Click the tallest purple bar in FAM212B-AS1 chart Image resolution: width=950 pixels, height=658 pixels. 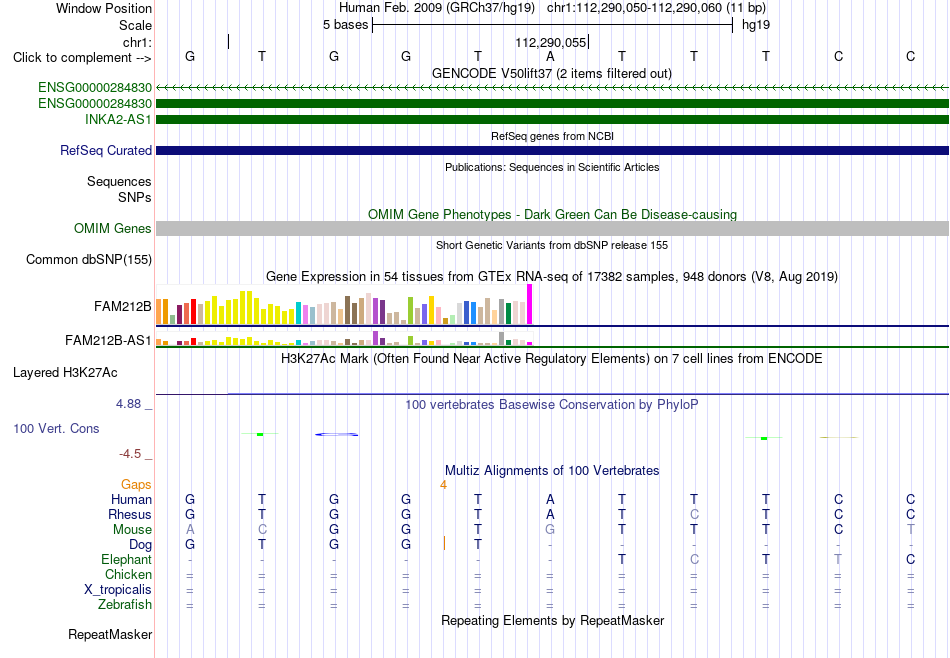(x=376, y=338)
